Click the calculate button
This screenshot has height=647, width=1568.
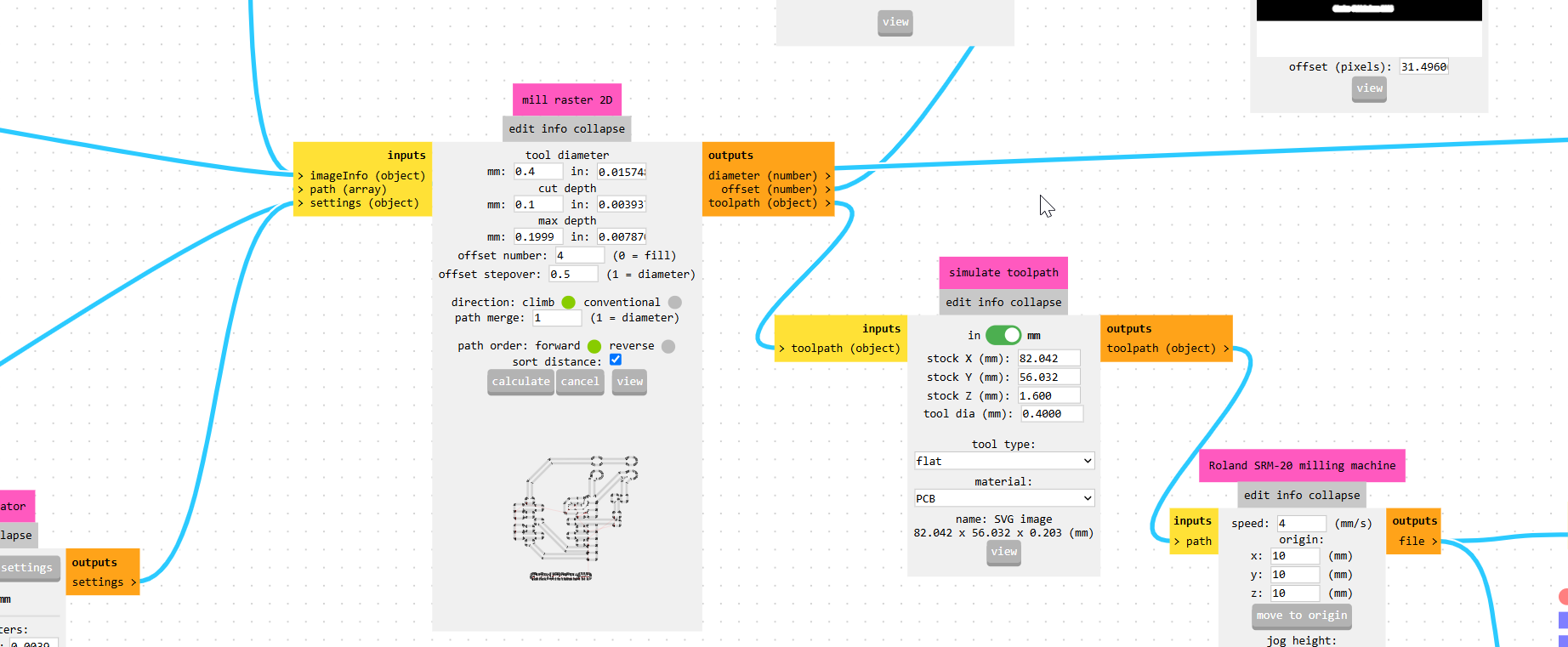click(521, 382)
